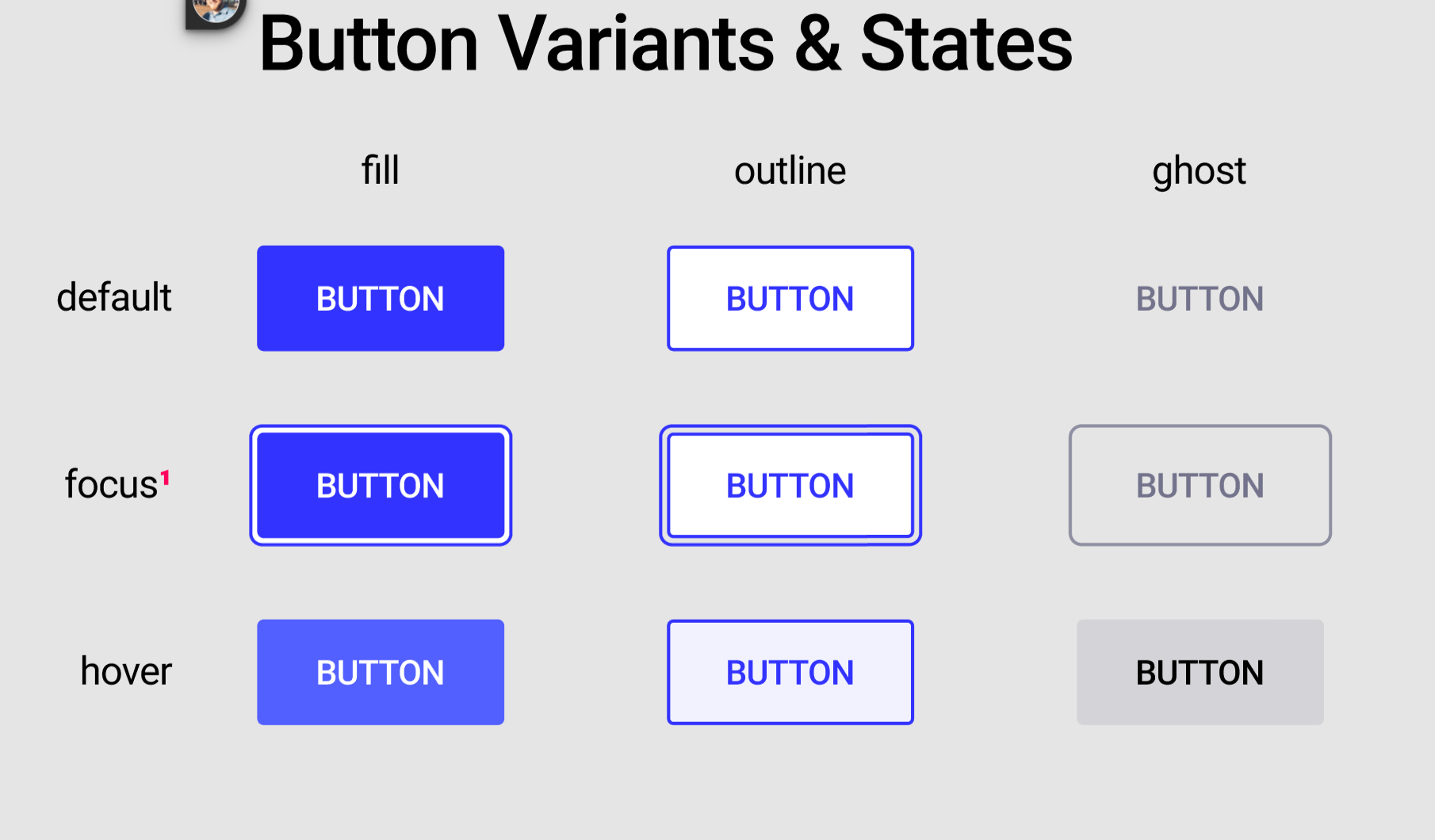
Task: Click the word "Variants" in the heading
Action: [636, 44]
